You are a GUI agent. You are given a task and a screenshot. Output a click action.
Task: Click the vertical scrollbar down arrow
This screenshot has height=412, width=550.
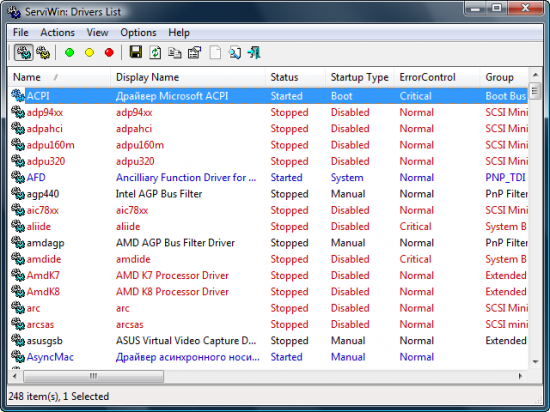535,362
